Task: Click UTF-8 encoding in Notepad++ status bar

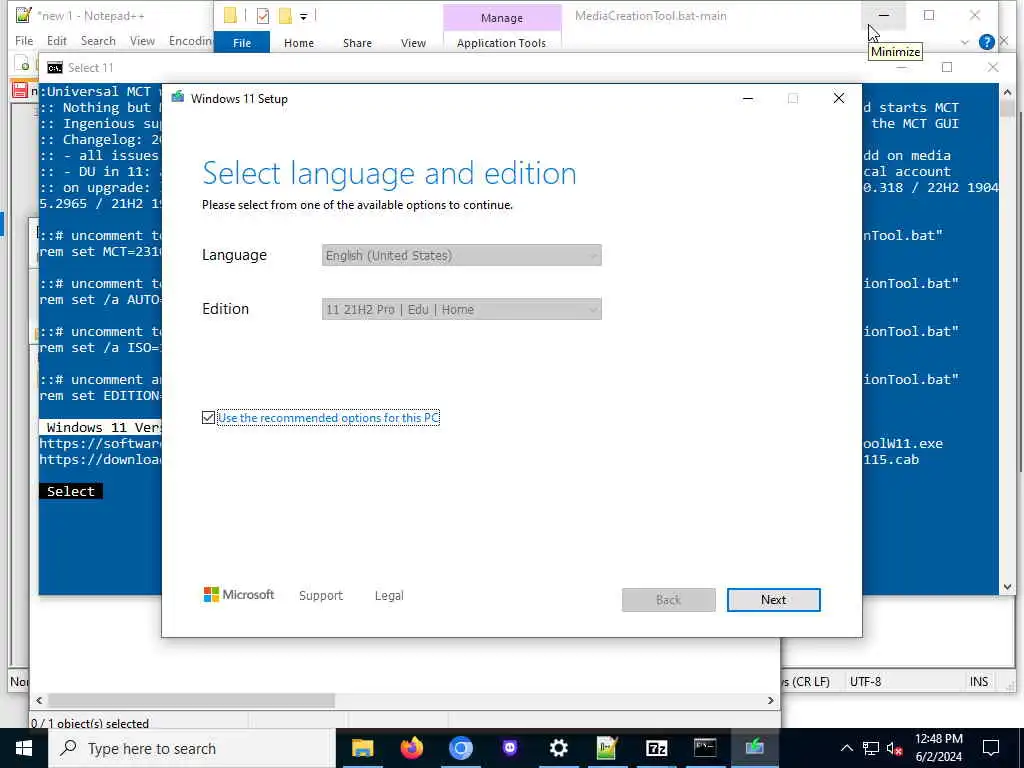Action: [865, 681]
